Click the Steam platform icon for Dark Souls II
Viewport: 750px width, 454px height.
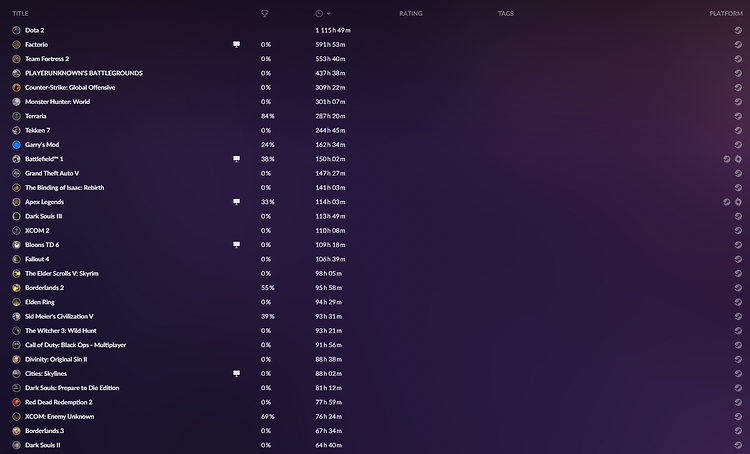(738, 445)
